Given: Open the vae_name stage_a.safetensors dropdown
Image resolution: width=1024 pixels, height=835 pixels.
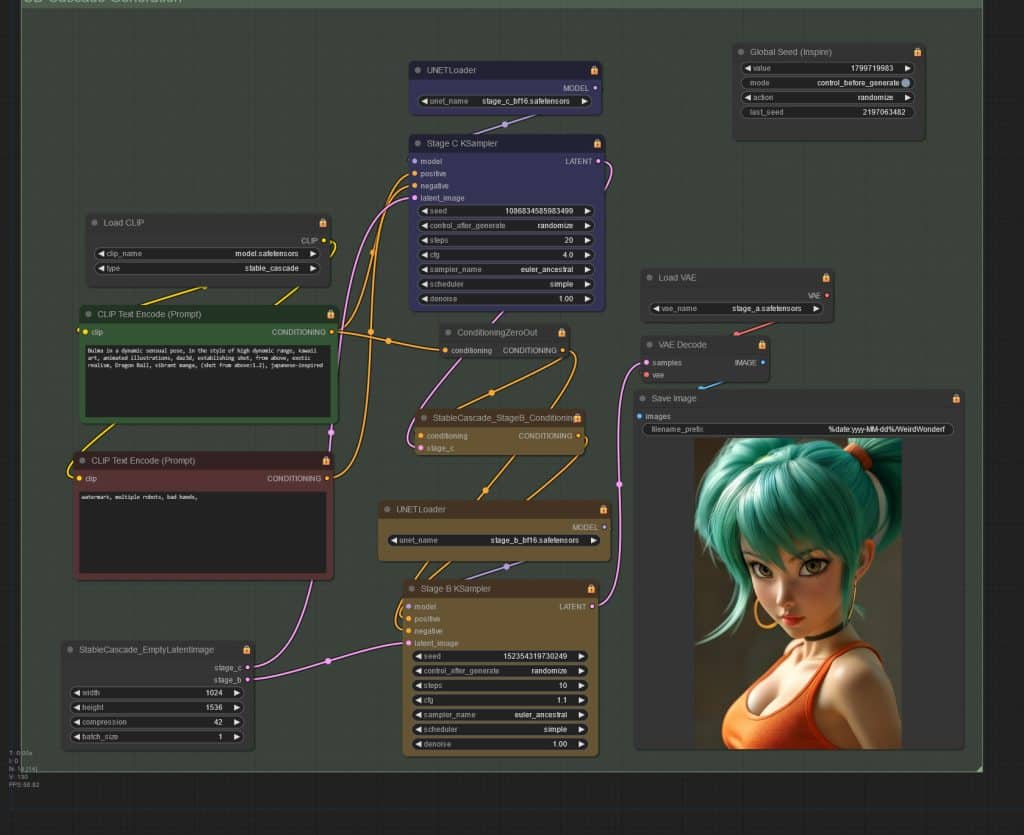Looking at the screenshot, I should click(735, 309).
